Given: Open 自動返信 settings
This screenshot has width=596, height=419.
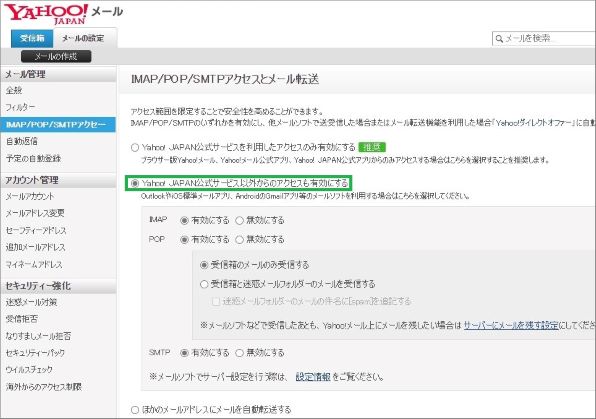Looking at the screenshot, I should click(22, 141).
